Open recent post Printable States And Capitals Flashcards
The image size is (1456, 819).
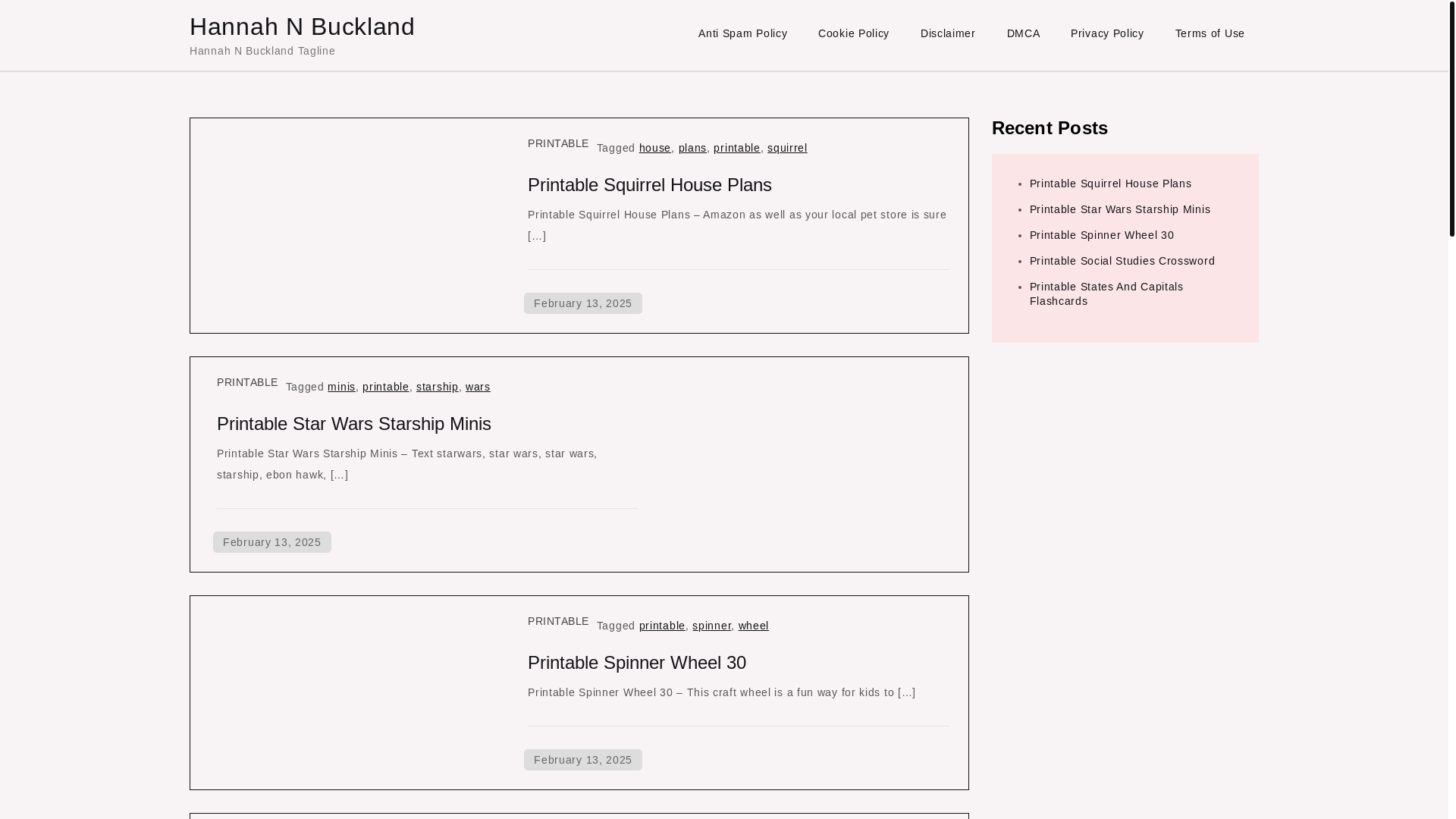[1106, 293]
